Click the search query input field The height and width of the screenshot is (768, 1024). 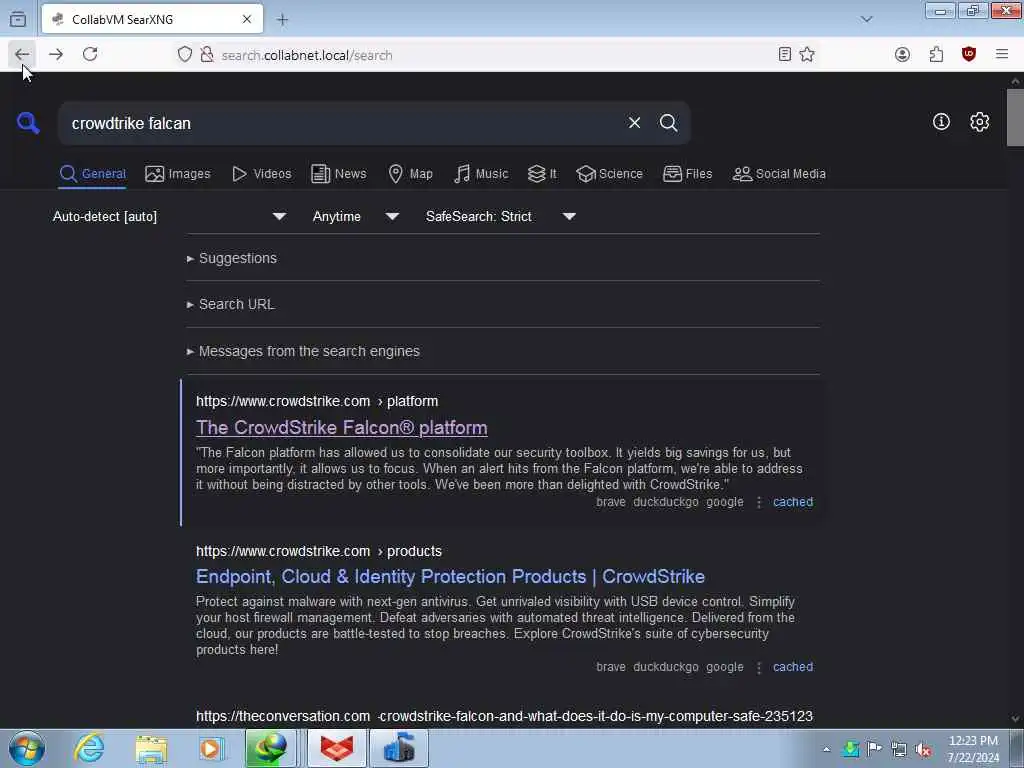(x=340, y=123)
